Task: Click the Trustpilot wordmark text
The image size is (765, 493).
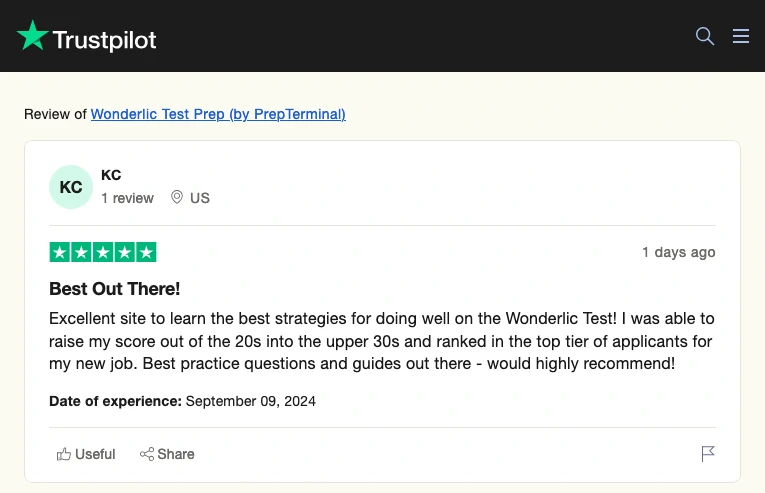Action: coord(104,40)
